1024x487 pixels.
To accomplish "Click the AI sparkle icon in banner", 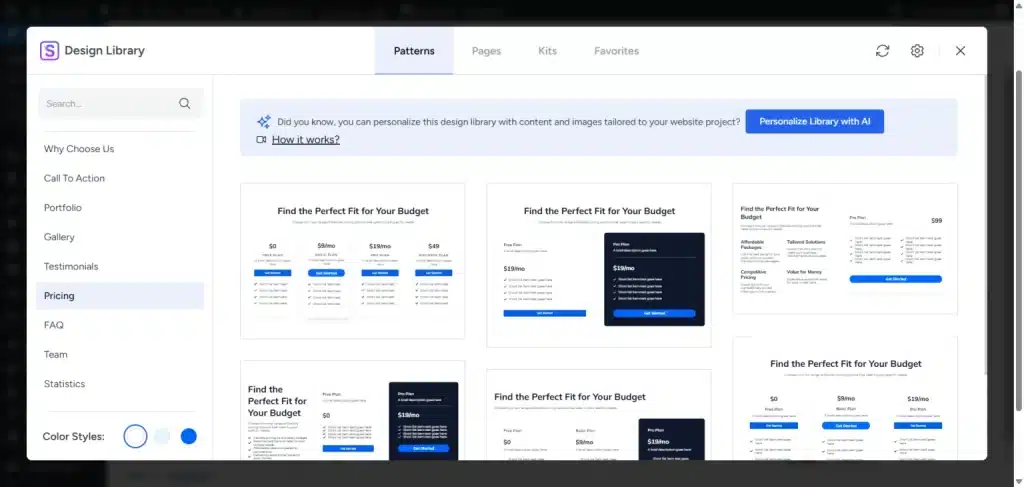I will coord(264,121).
